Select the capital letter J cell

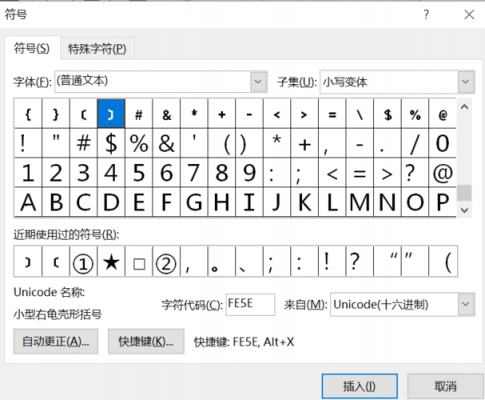pos(277,202)
